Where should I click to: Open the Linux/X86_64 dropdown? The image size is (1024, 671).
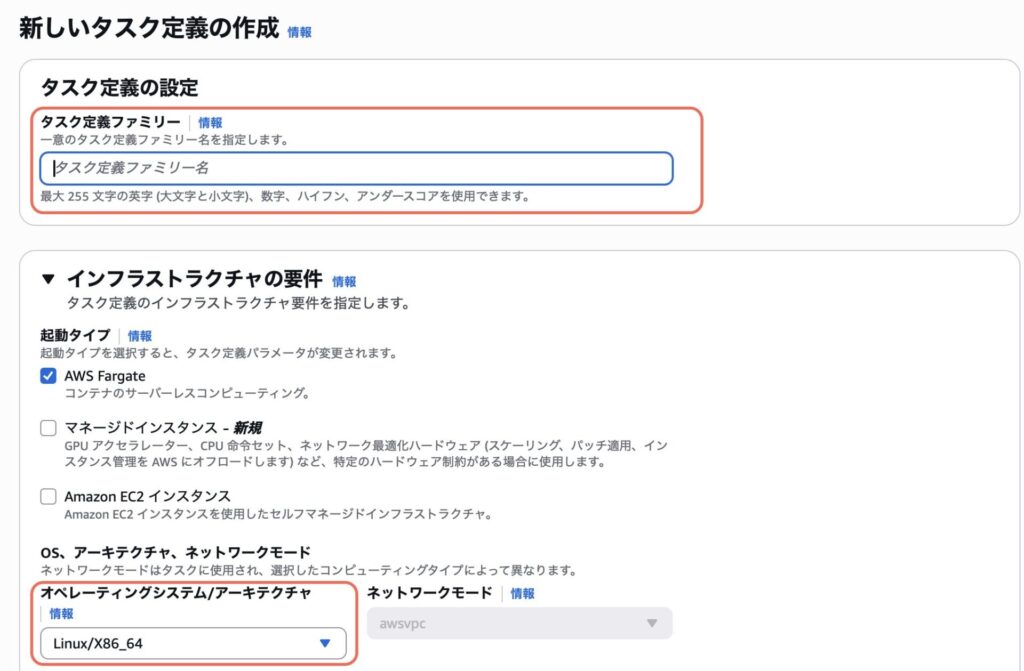click(193, 643)
